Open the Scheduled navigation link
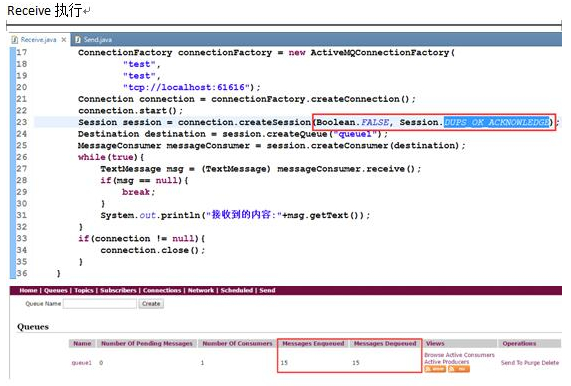 click(237, 290)
